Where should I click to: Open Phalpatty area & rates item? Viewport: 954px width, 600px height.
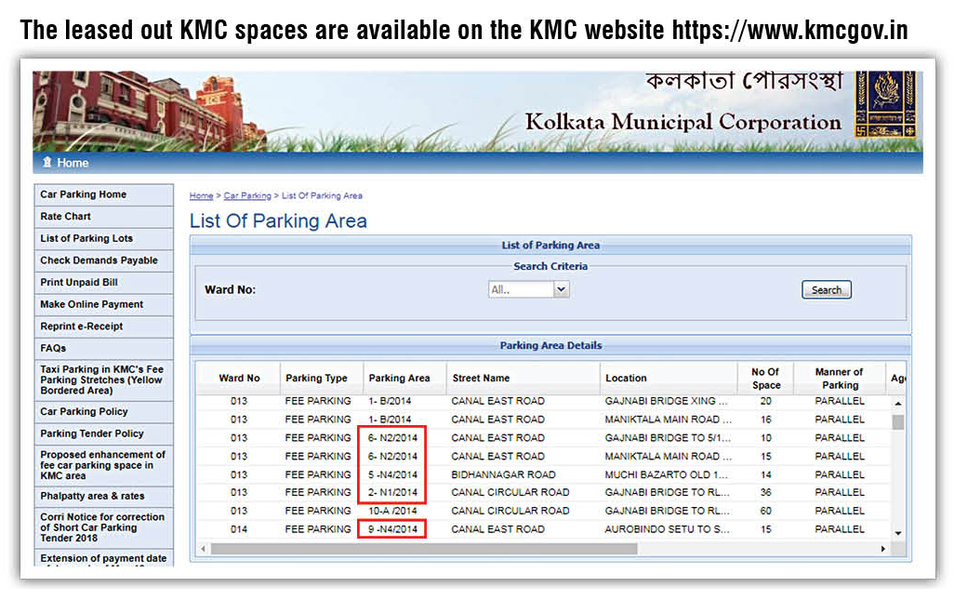[92, 495]
